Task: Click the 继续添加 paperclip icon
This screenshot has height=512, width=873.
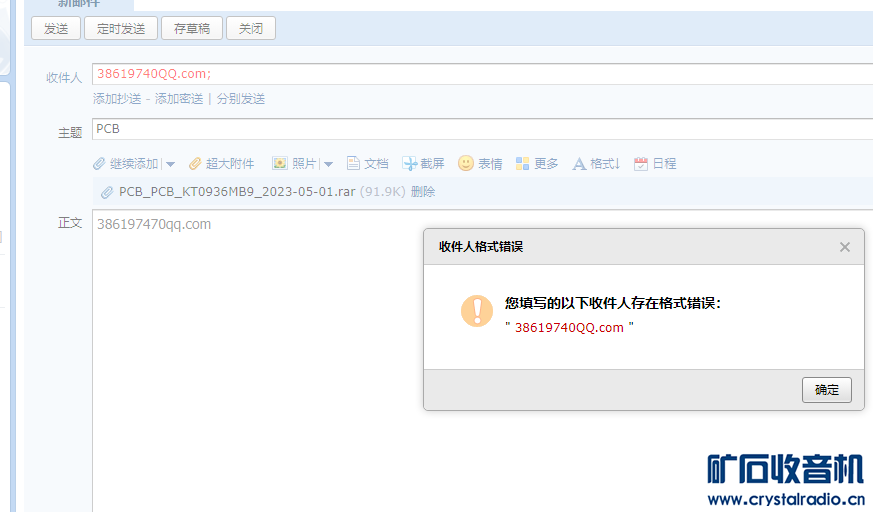Action: pos(99,164)
